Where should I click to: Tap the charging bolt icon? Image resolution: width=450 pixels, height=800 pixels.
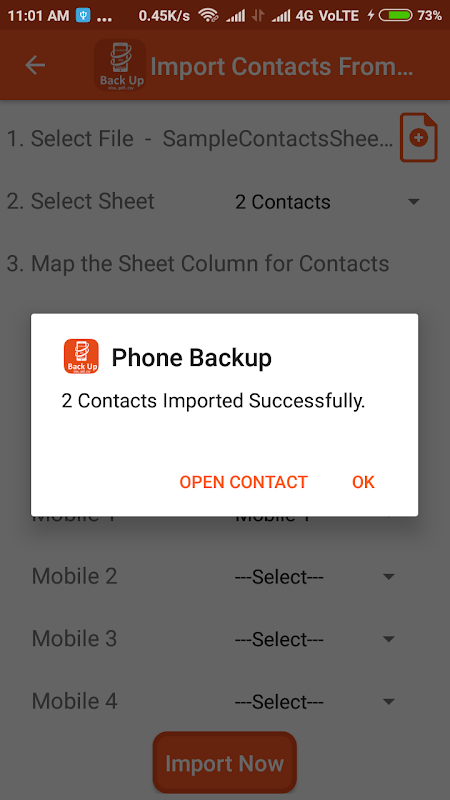371,15
